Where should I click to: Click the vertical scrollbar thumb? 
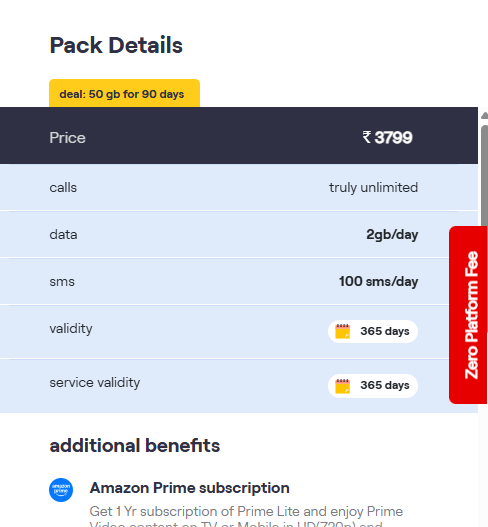coord(484,175)
